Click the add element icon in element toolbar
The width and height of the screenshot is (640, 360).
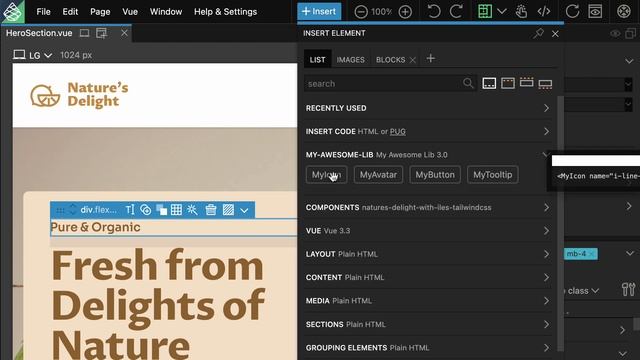(x=145, y=210)
